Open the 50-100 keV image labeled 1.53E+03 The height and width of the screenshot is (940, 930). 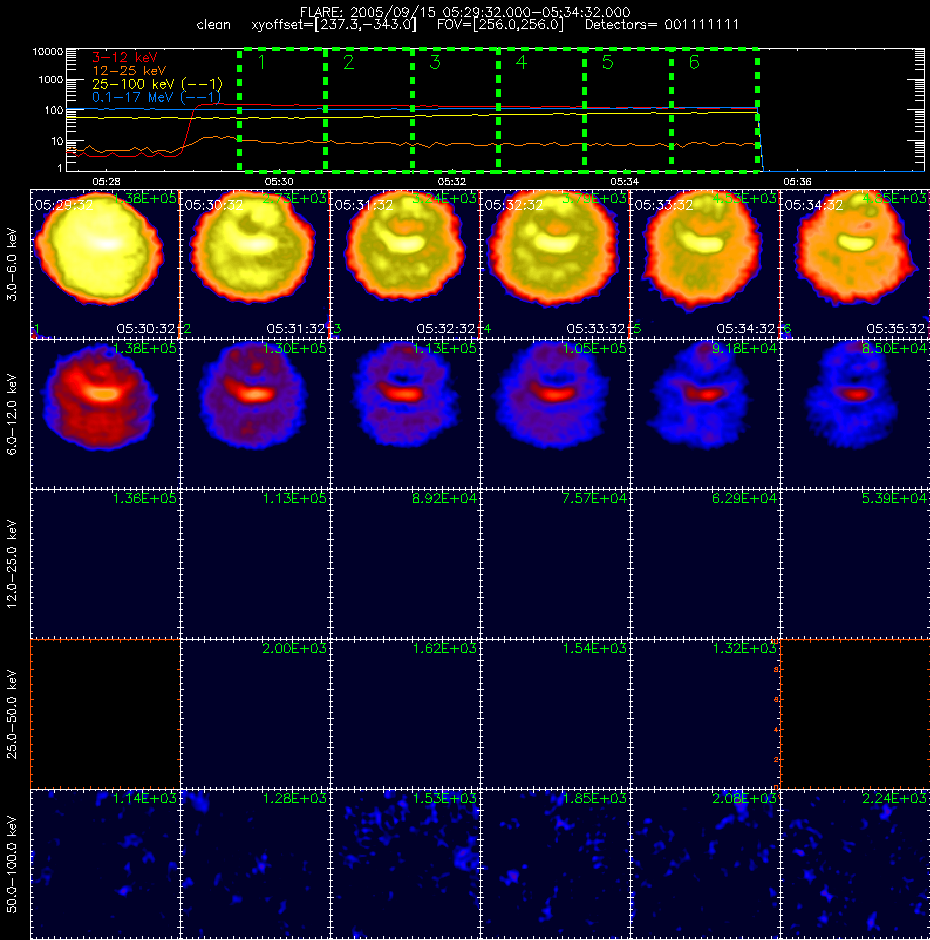405,864
